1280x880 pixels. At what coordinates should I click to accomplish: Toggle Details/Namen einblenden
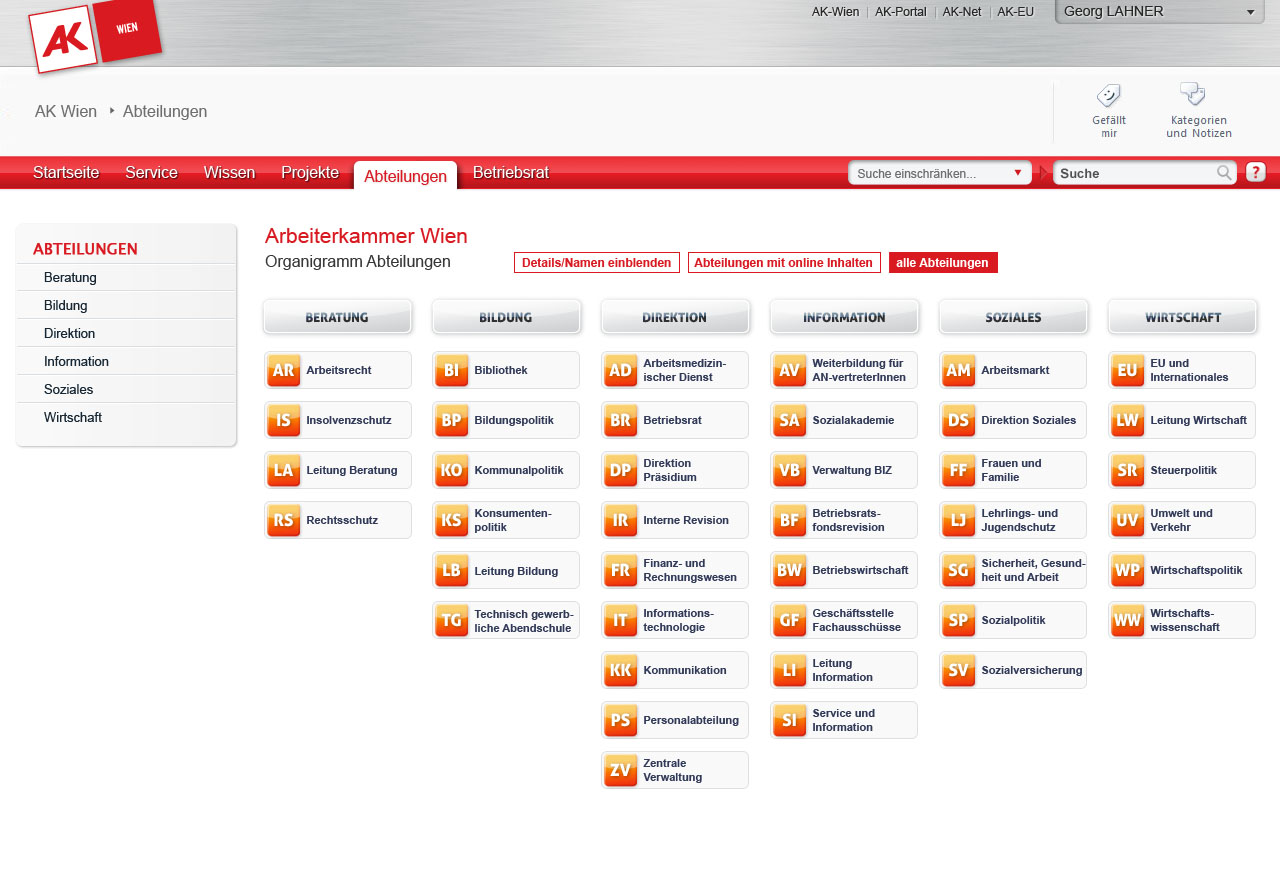(x=597, y=263)
